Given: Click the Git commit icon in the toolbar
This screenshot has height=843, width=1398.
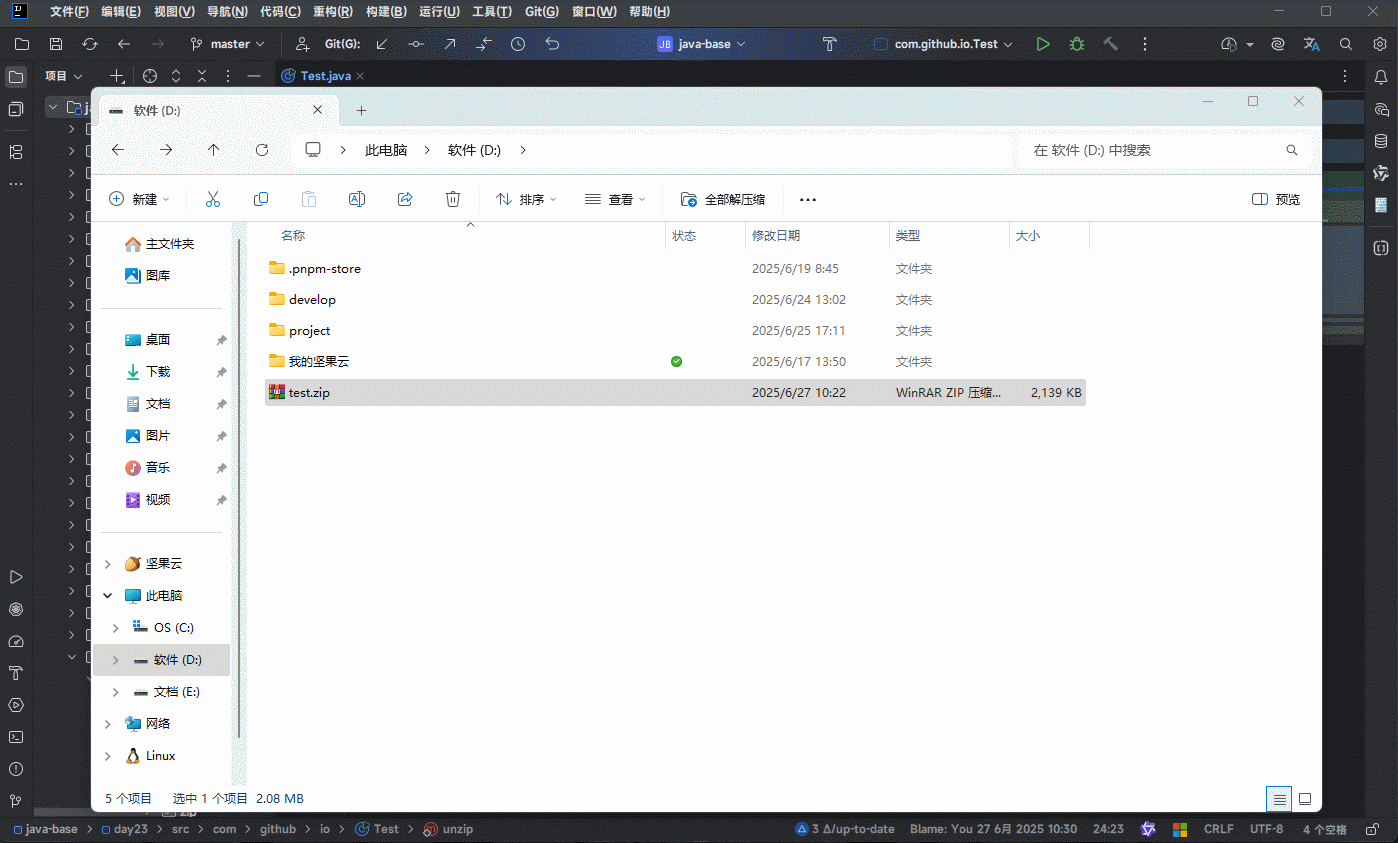Looking at the screenshot, I should [416, 44].
